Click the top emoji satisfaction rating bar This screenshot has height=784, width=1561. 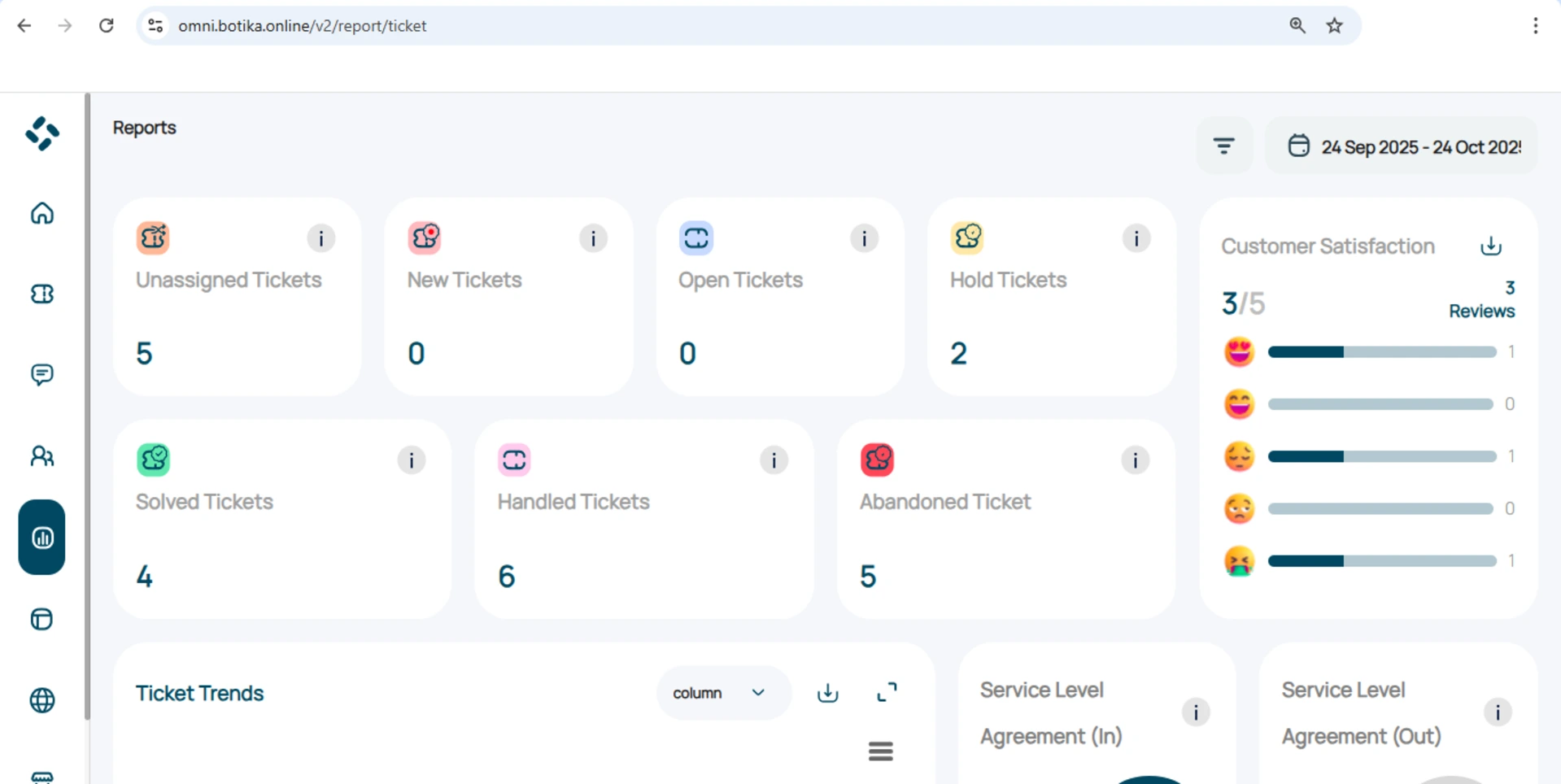click(1381, 352)
